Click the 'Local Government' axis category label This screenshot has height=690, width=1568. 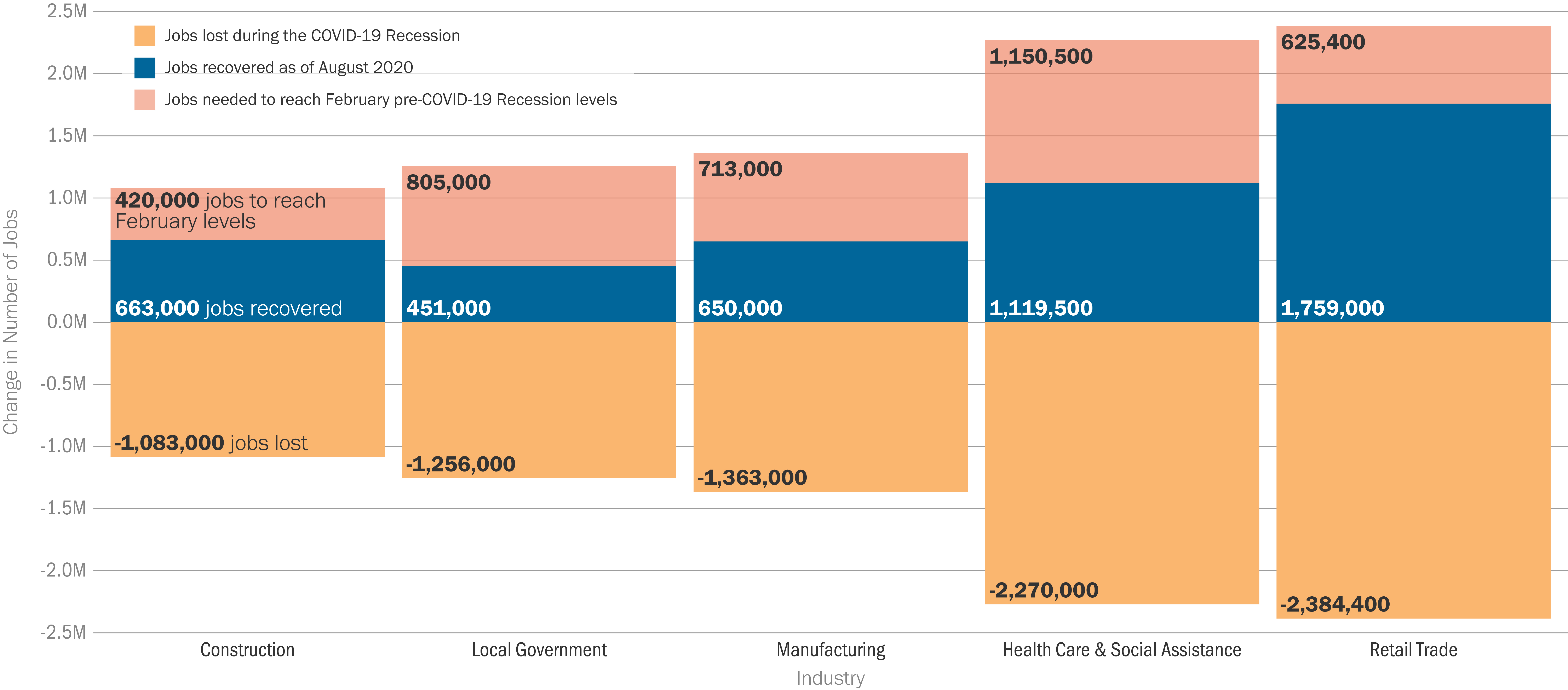coord(539,650)
